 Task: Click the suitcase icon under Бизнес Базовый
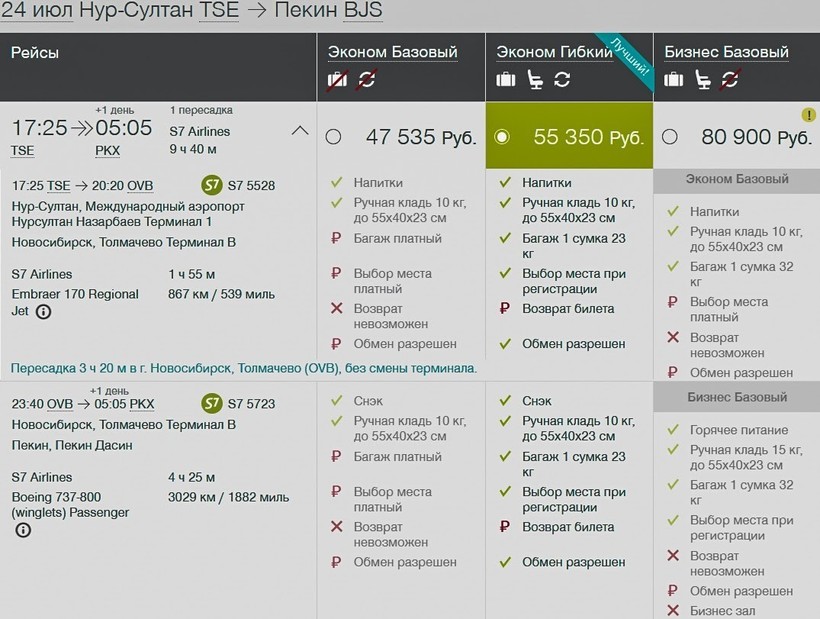674,80
